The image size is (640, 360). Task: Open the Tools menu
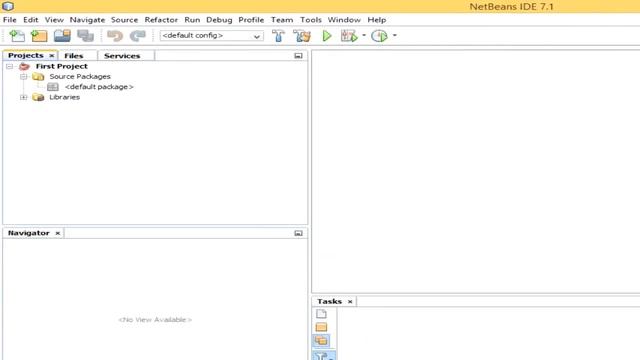(x=311, y=20)
